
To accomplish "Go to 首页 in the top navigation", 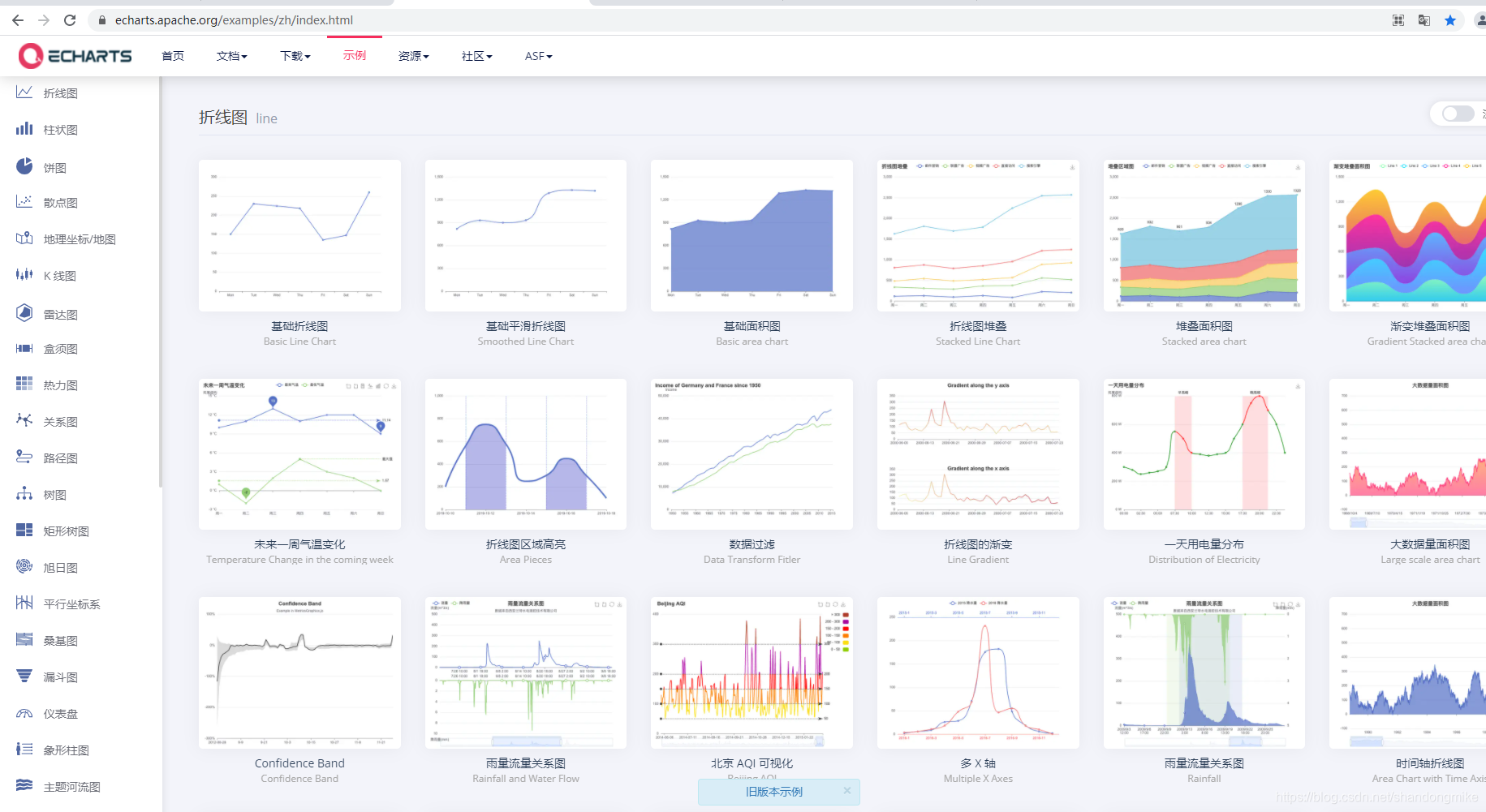I will [x=172, y=55].
